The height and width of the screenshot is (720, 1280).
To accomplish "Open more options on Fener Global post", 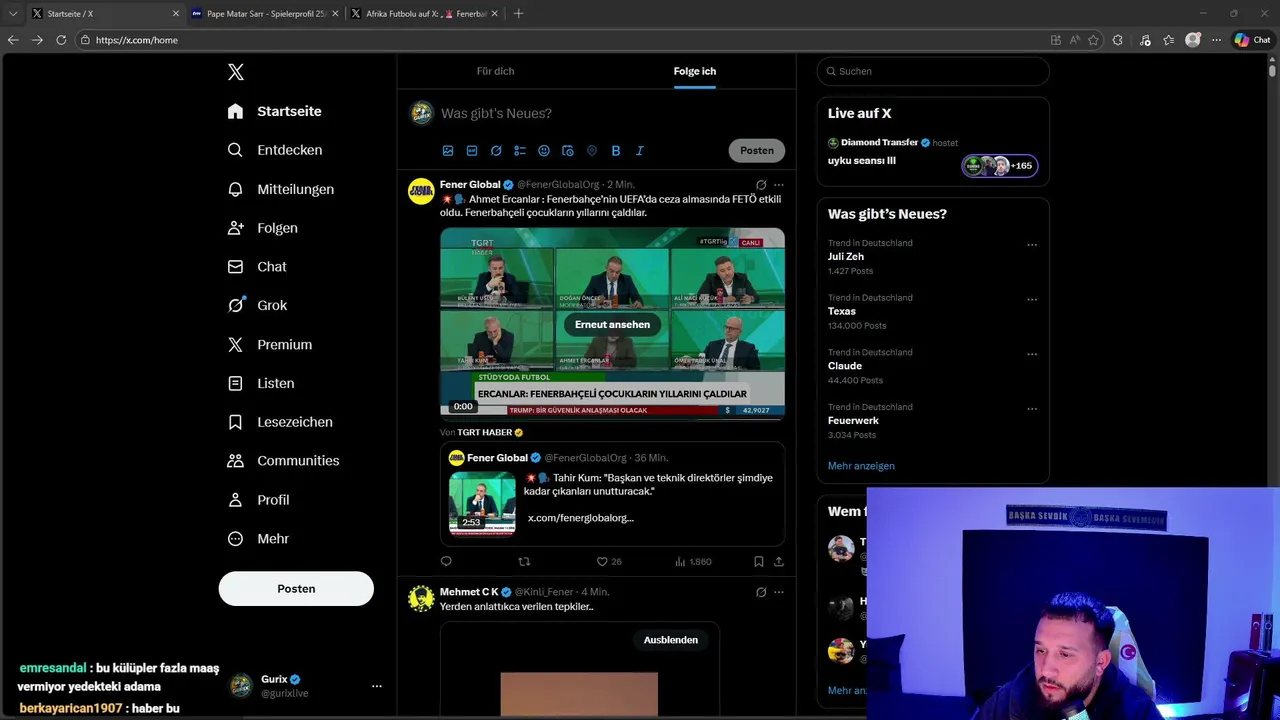I will pos(779,185).
